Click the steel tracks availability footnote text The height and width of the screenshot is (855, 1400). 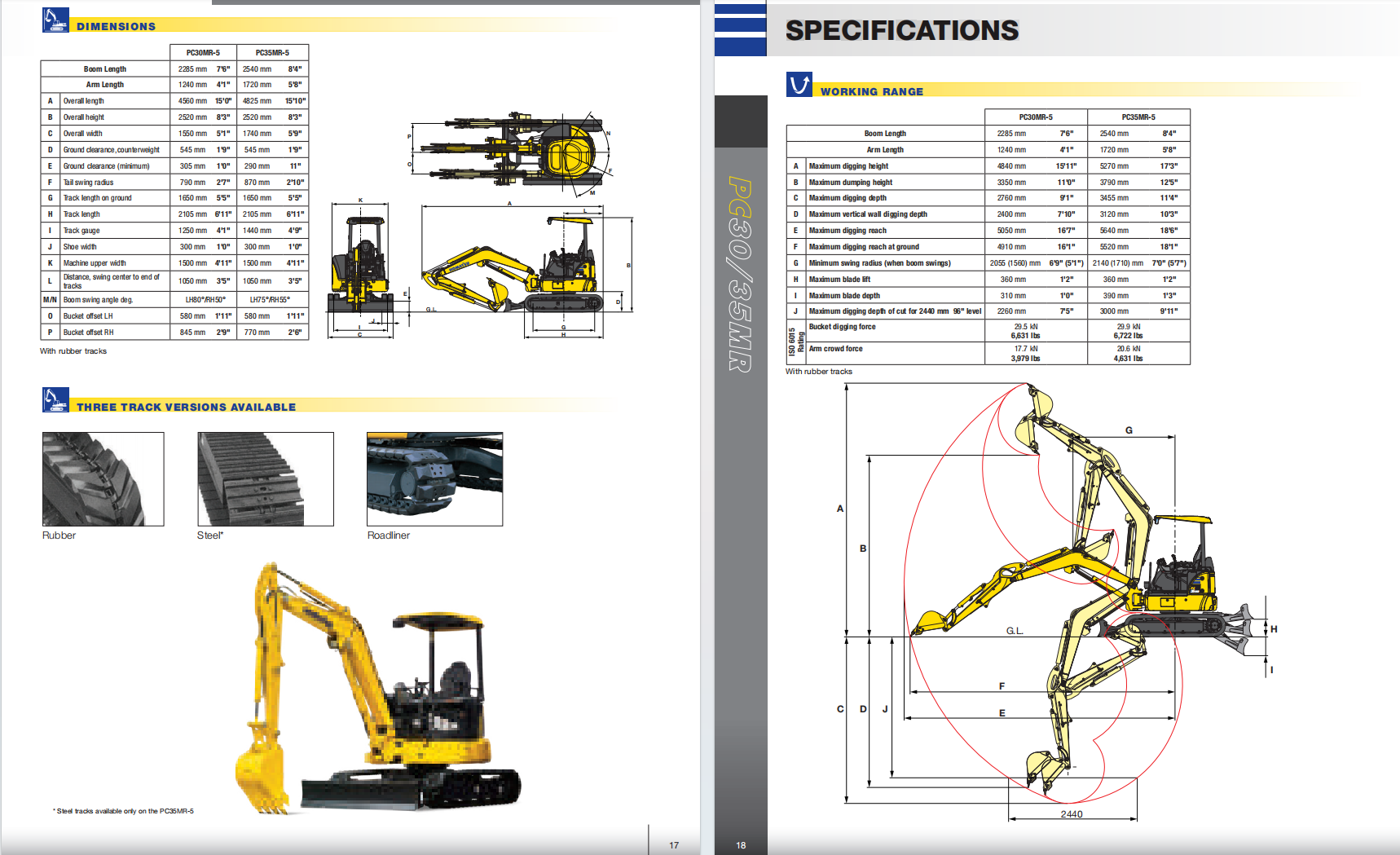tap(124, 811)
